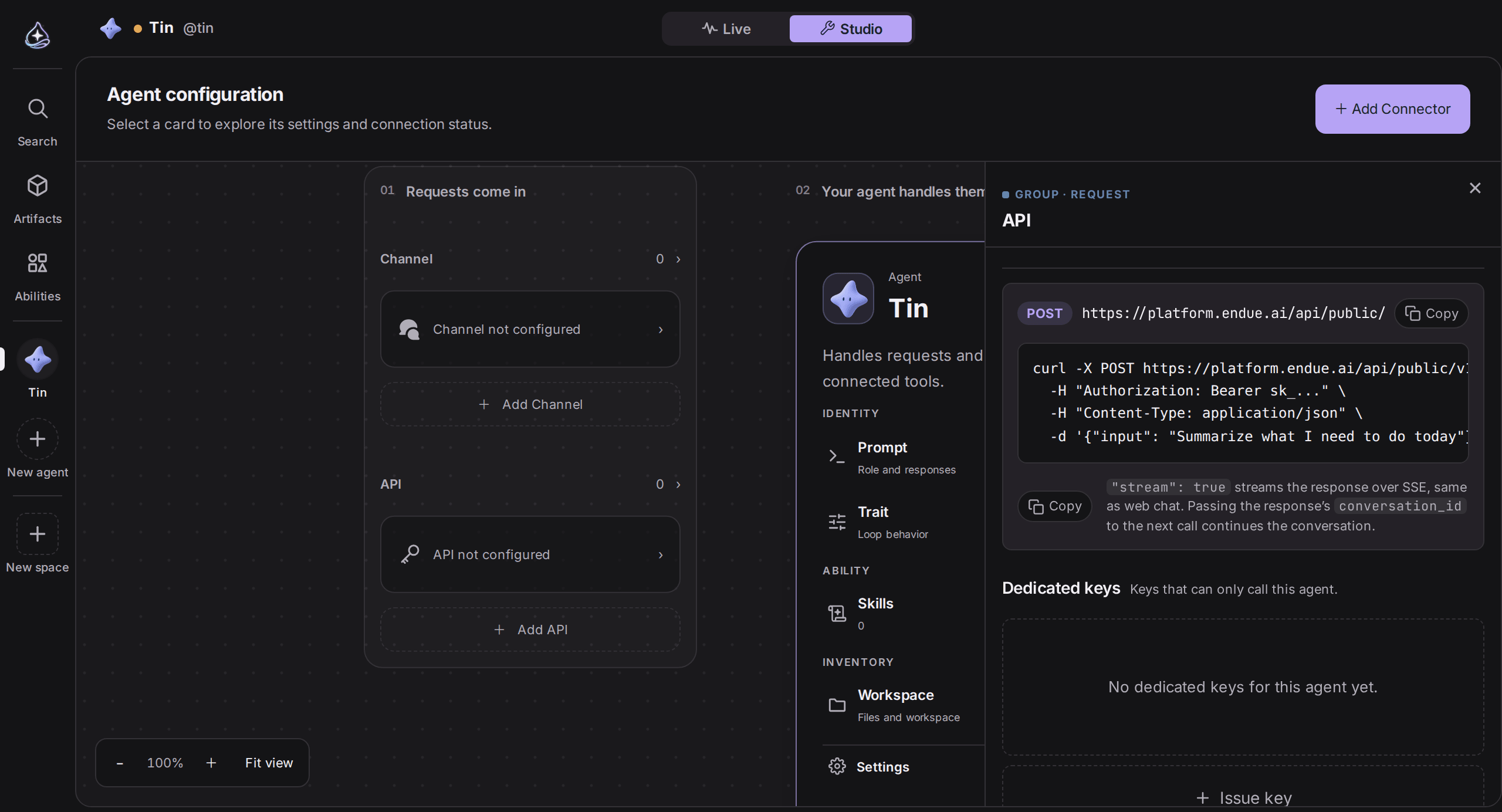Click the 'No dedicated keys' empty box
The height and width of the screenshot is (812, 1502).
pyautogui.click(x=1243, y=687)
